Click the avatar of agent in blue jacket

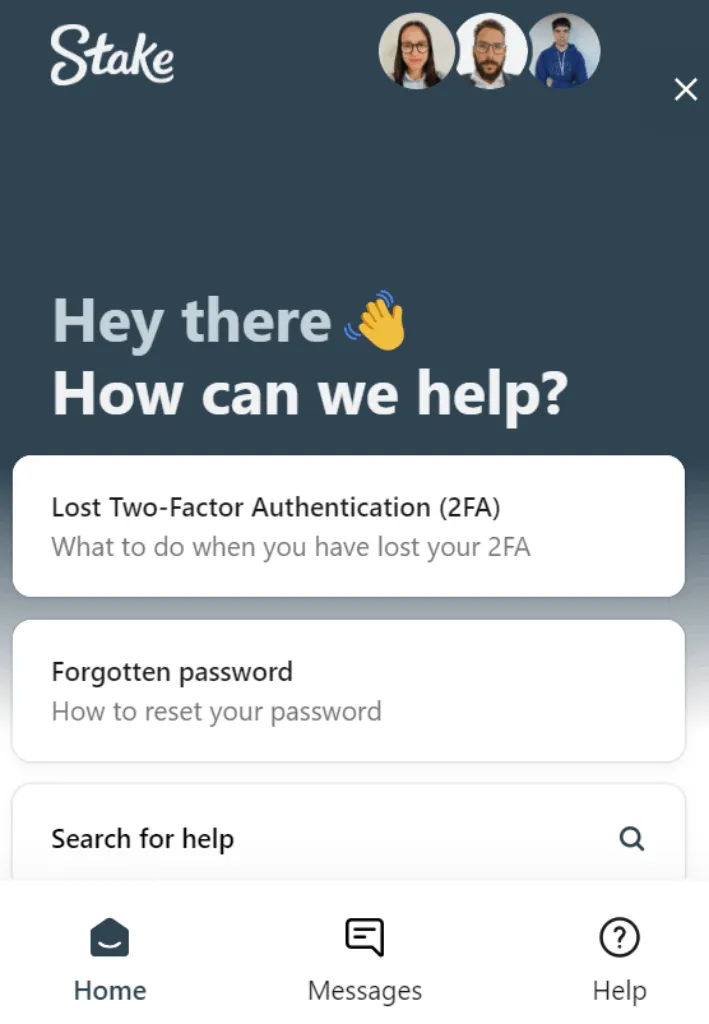(564, 51)
